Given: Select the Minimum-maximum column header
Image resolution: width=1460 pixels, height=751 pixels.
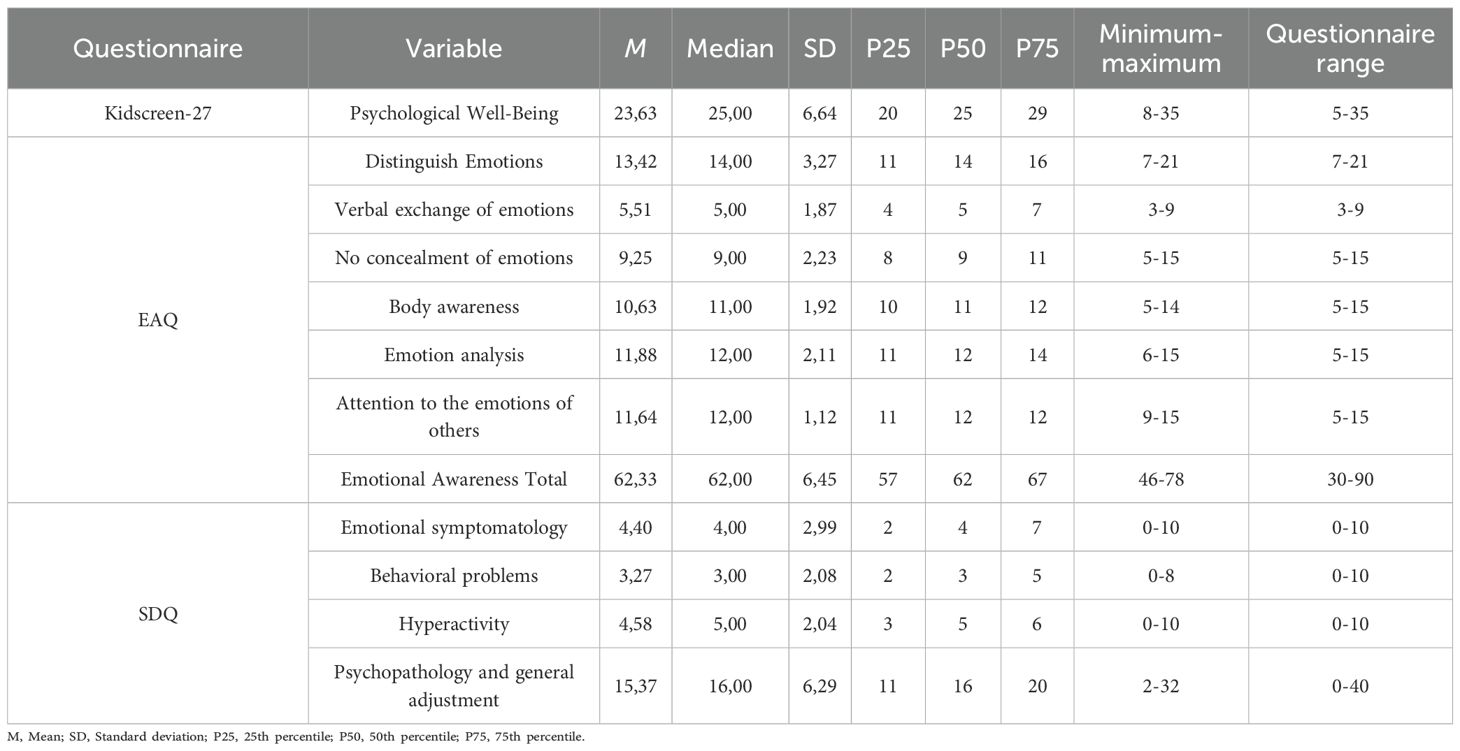Looking at the screenshot, I should pos(1160,48).
